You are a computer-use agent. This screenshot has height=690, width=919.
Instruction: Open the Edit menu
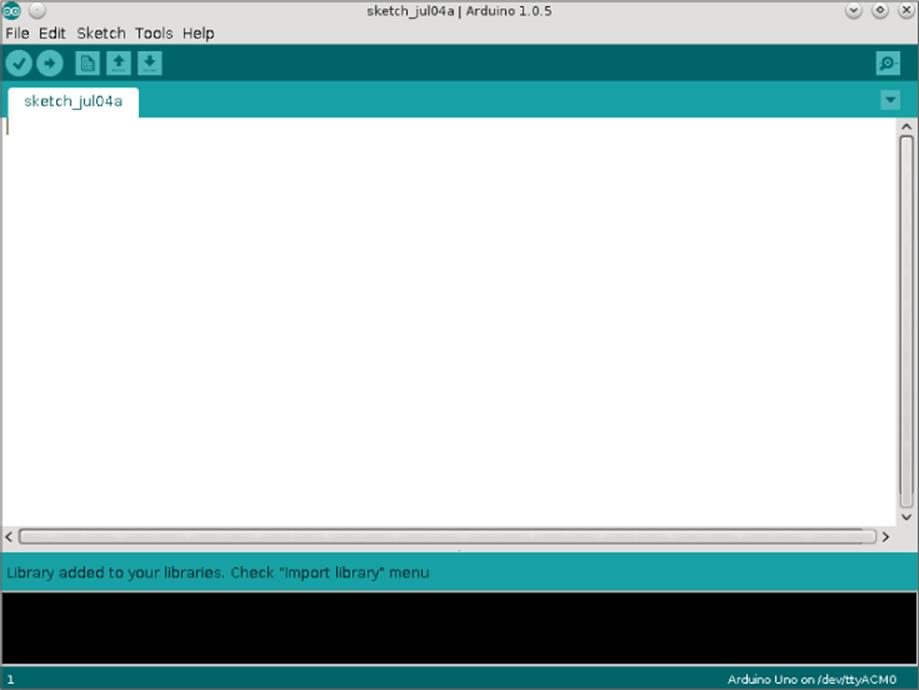52,33
